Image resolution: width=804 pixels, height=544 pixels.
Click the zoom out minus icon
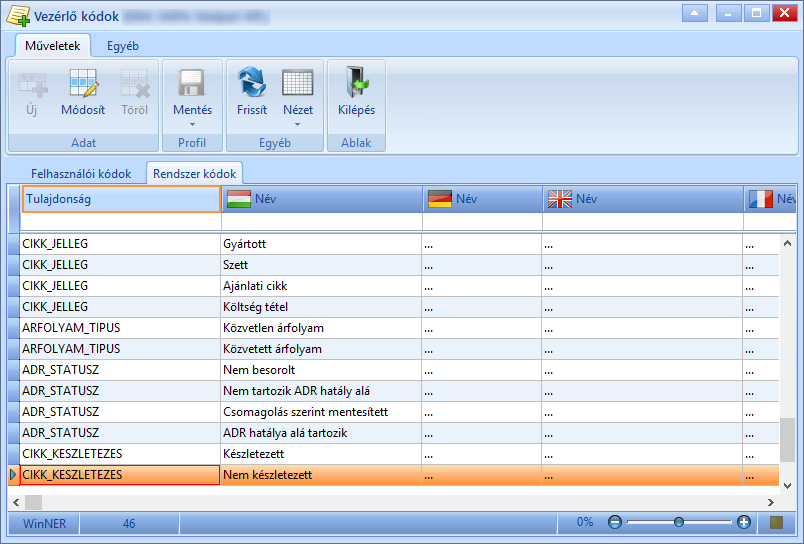pyautogui.click(x=614, y=522)
